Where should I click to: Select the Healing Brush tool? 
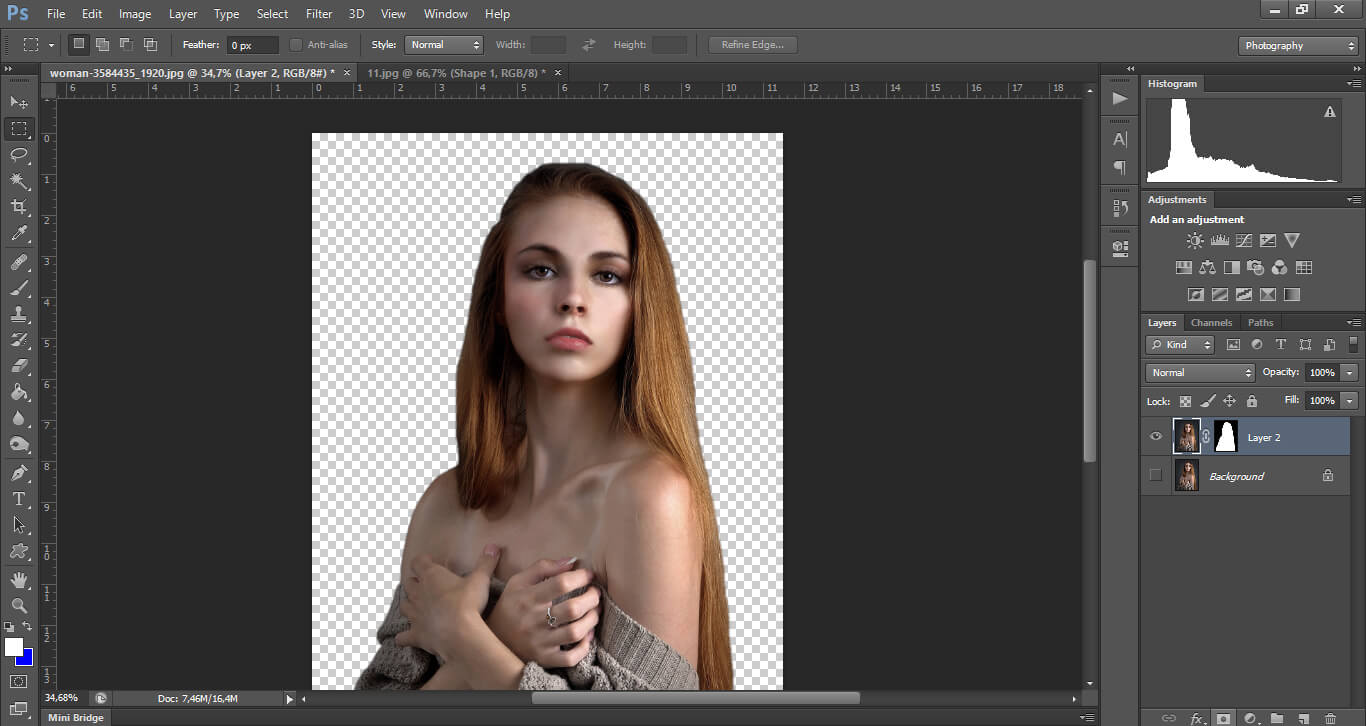(19, 262)
